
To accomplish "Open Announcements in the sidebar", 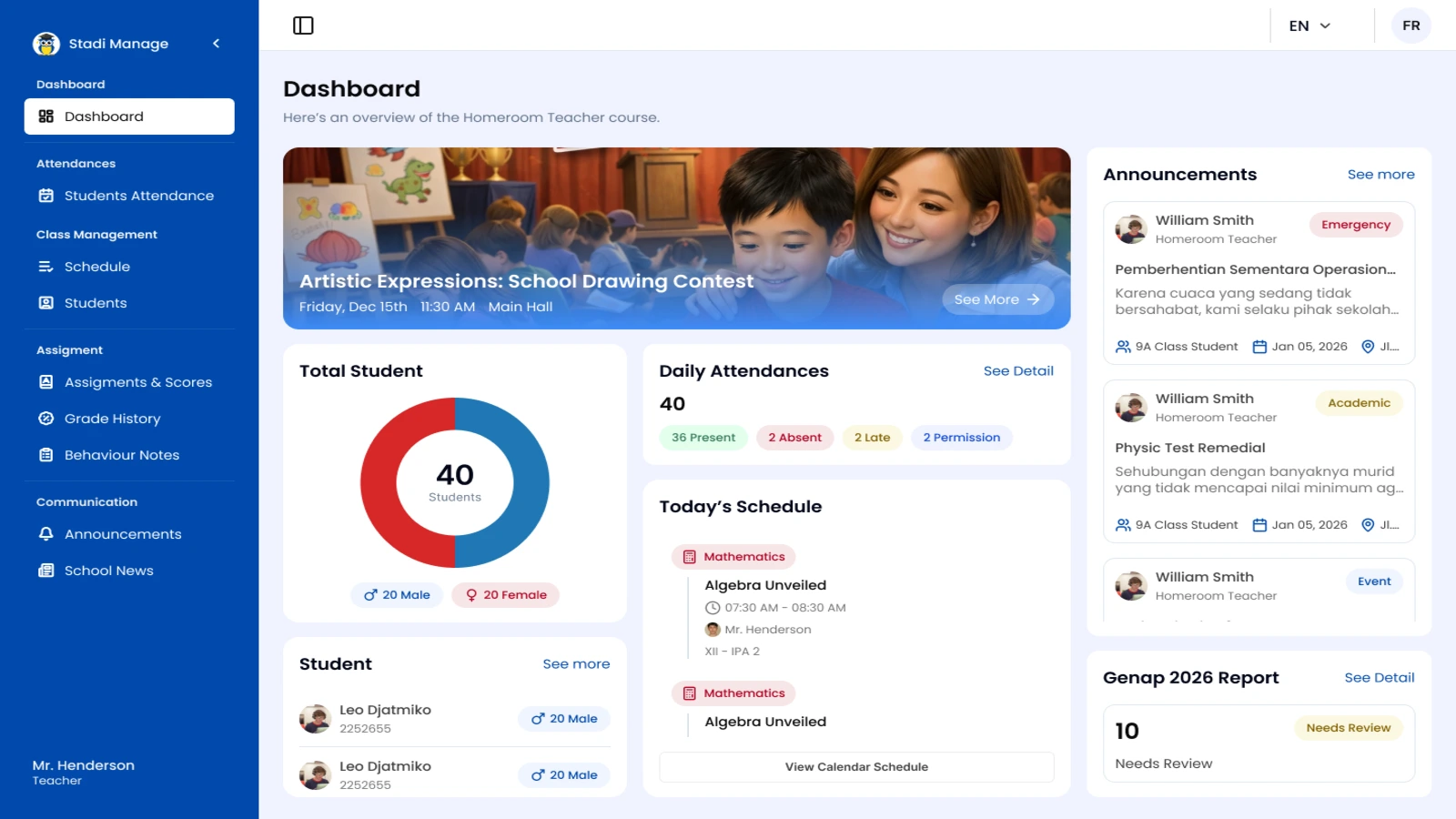I will [x=129, y=534].
